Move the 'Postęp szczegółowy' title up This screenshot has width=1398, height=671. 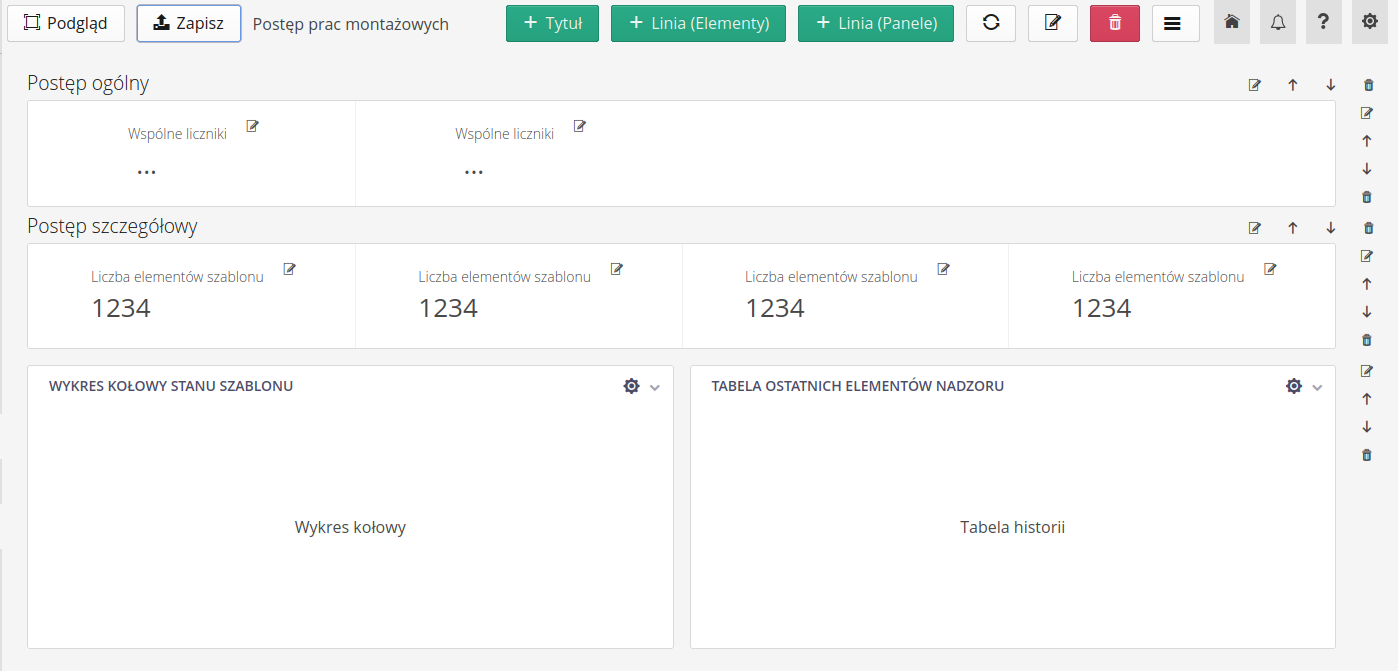pos(1293,228)
